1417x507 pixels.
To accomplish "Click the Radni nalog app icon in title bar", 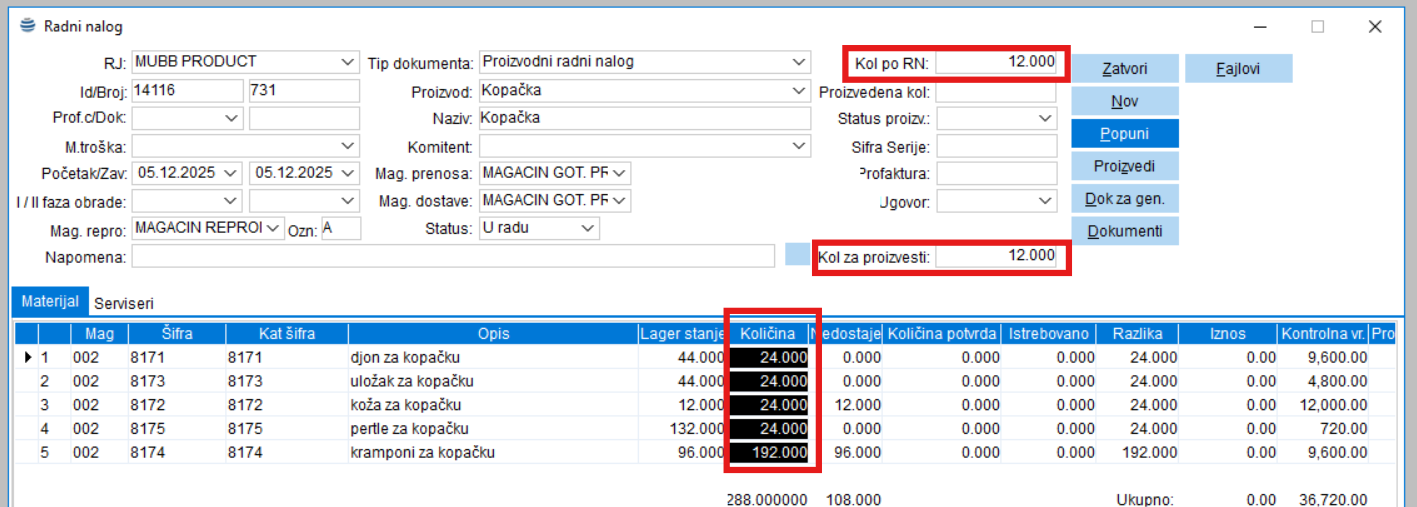I will point(27,27).
